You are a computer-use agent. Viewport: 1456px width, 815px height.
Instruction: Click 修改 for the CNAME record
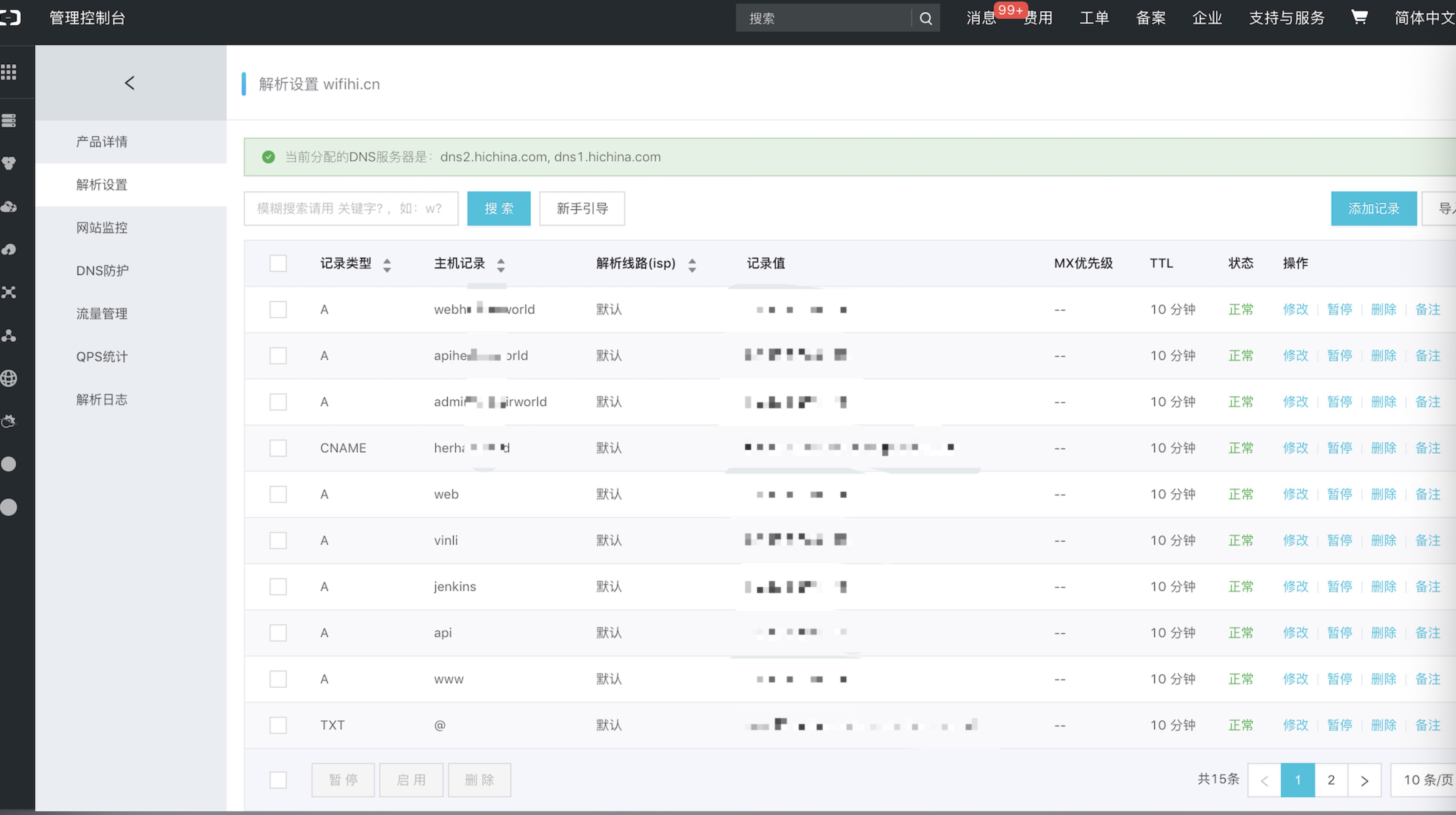pos(1295,448)
